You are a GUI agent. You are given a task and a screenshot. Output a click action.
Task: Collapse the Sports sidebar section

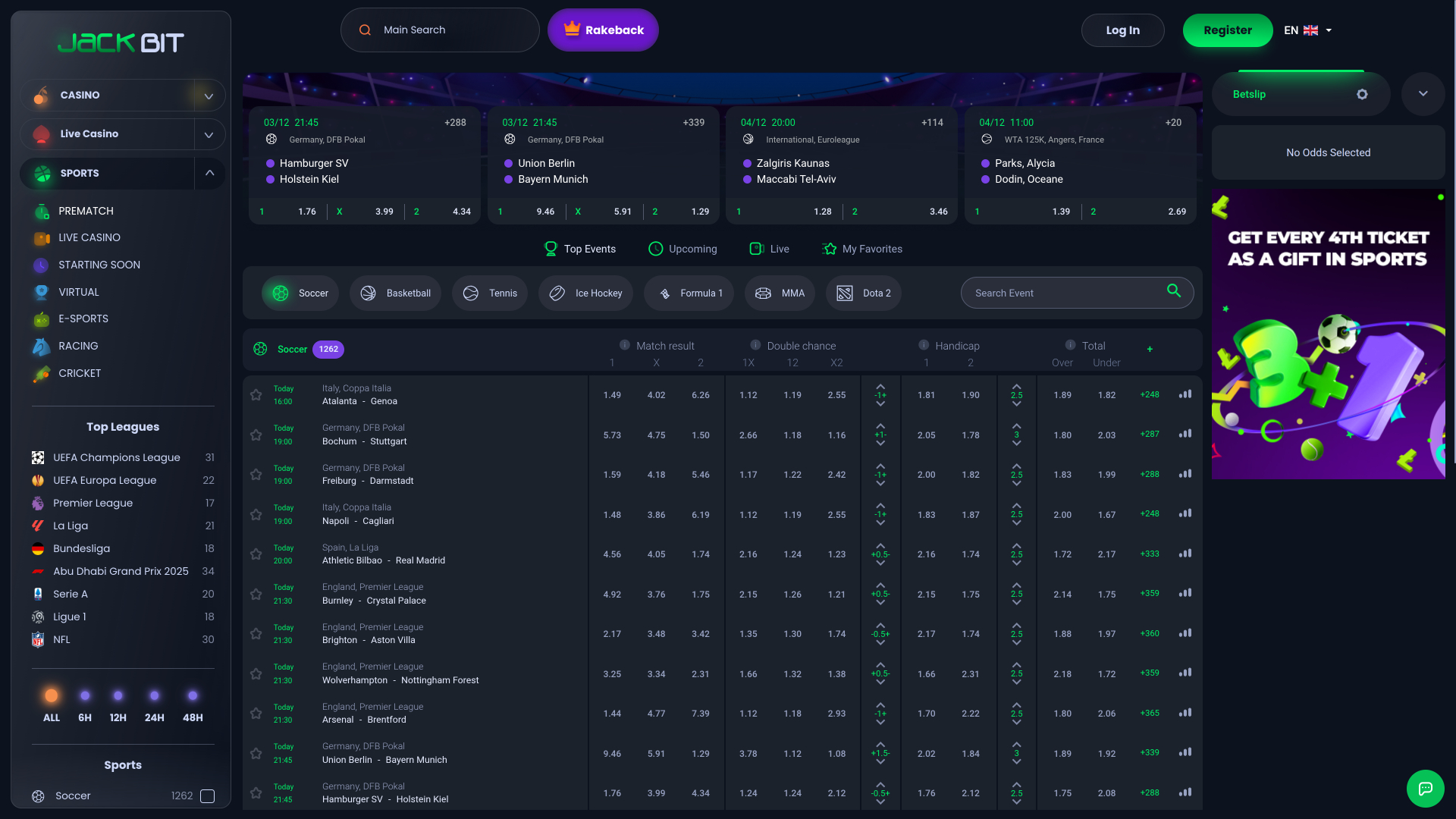[x=209, y=173]
